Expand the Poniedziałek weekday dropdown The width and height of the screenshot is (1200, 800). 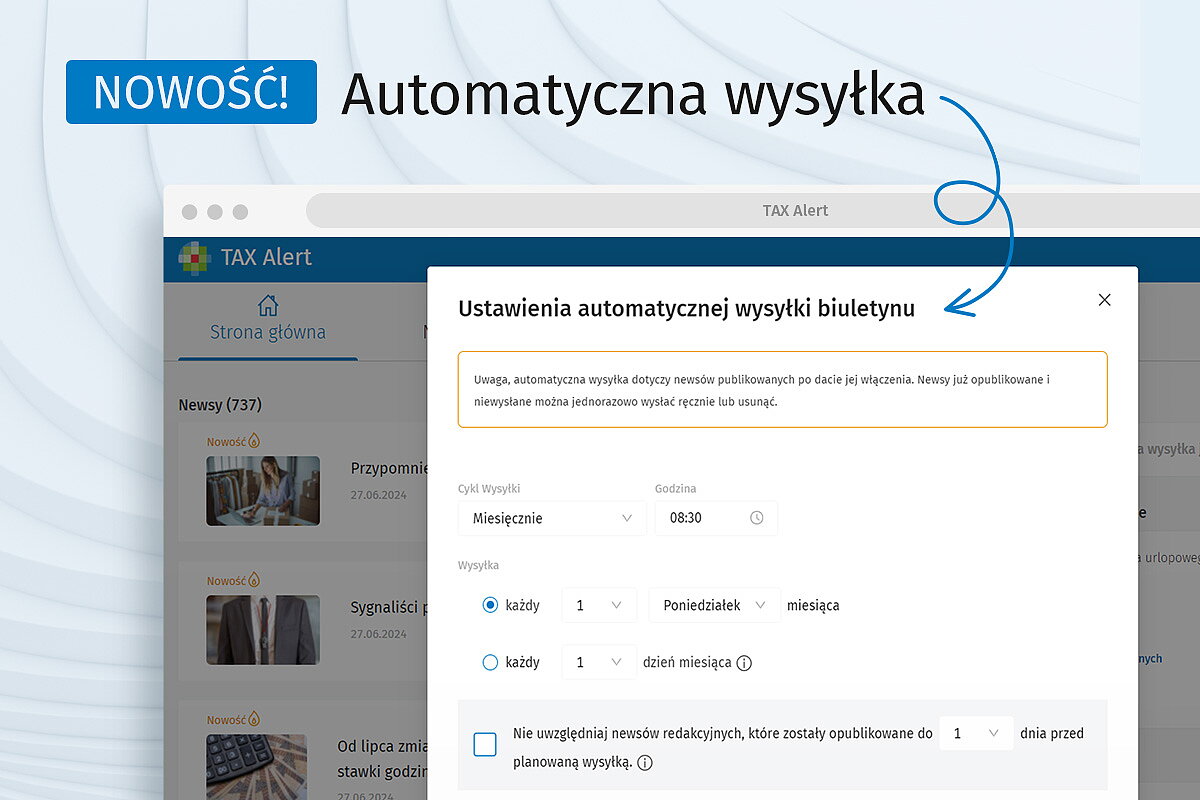(714, 605)
